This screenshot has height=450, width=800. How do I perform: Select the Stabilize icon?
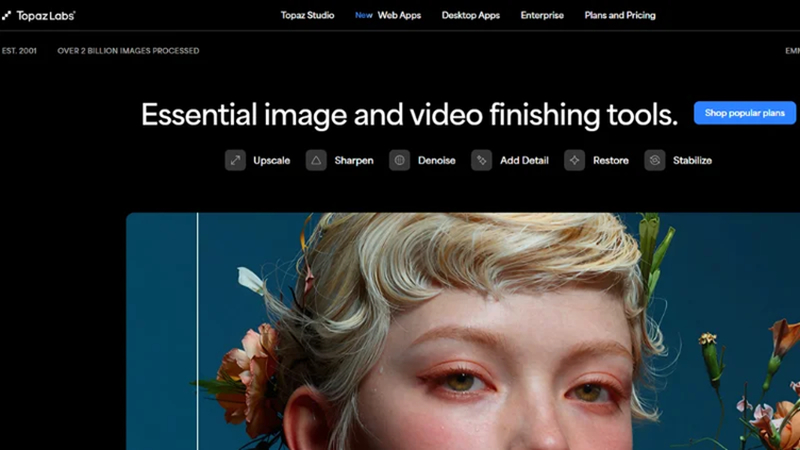[655, 160]
